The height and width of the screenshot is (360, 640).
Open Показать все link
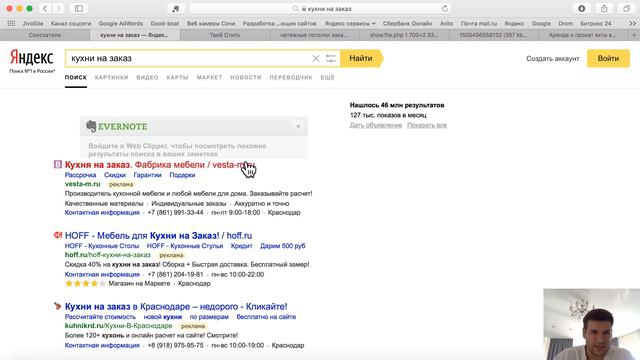coord(427,125)
